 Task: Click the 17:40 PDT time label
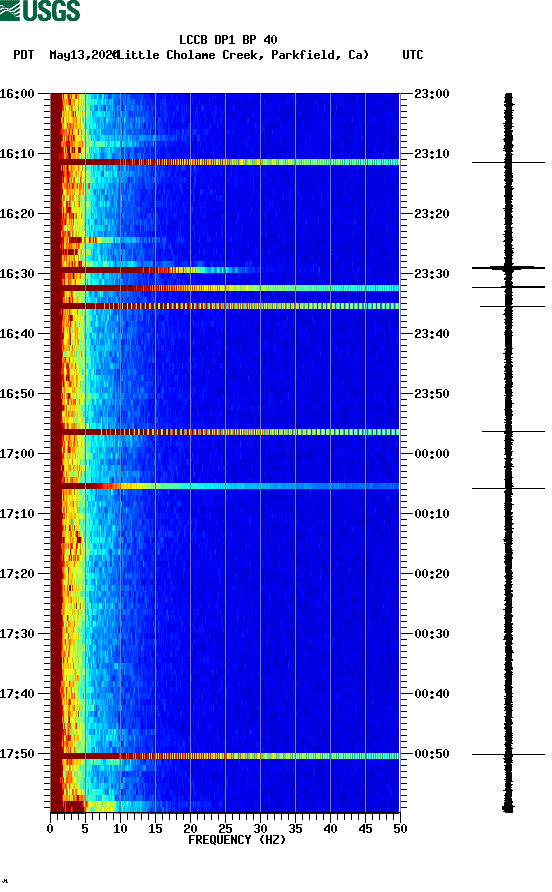(x=17, y=694)
